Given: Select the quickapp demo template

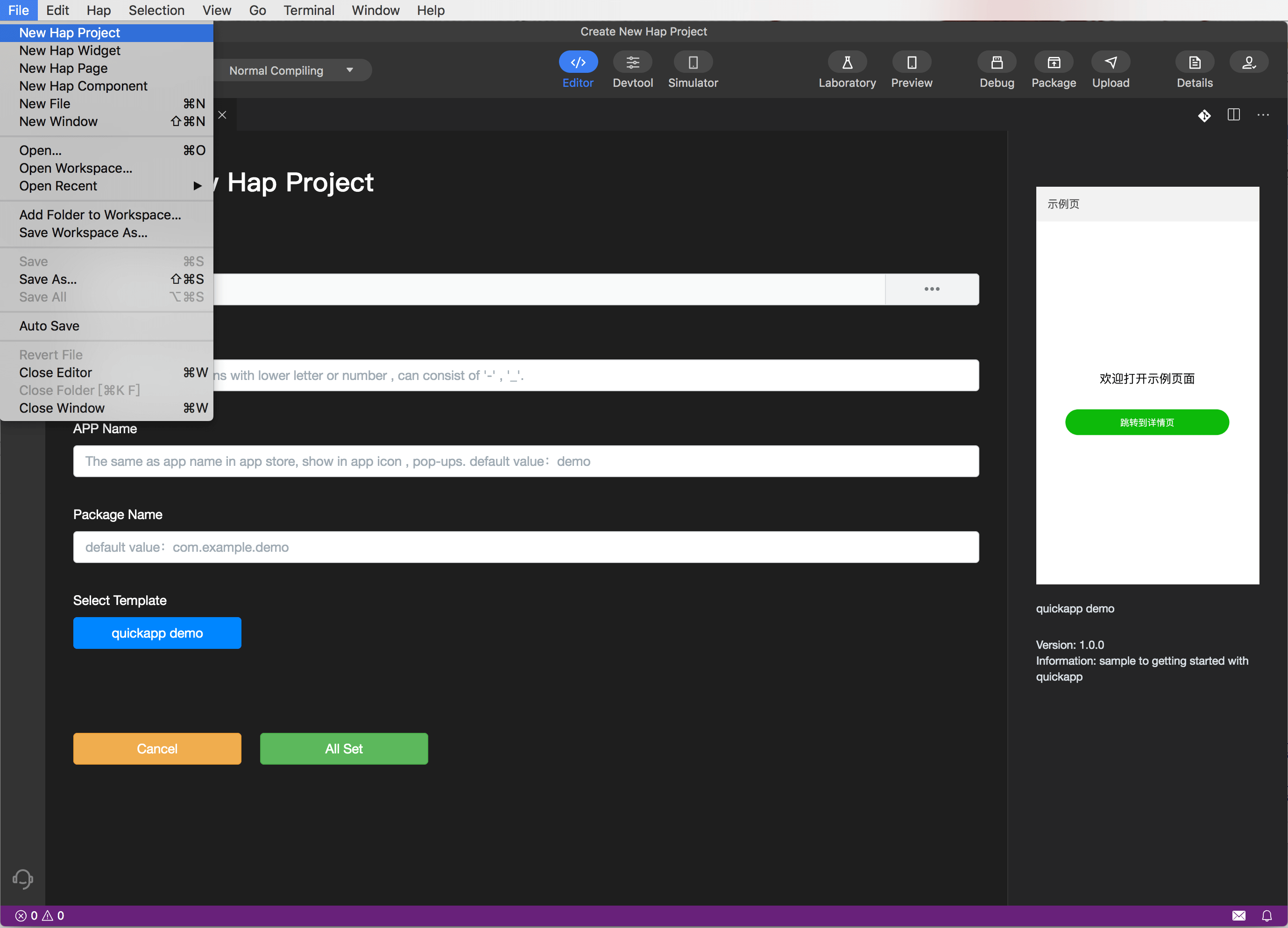Looking at the screenshot, I should pos(157,633).
